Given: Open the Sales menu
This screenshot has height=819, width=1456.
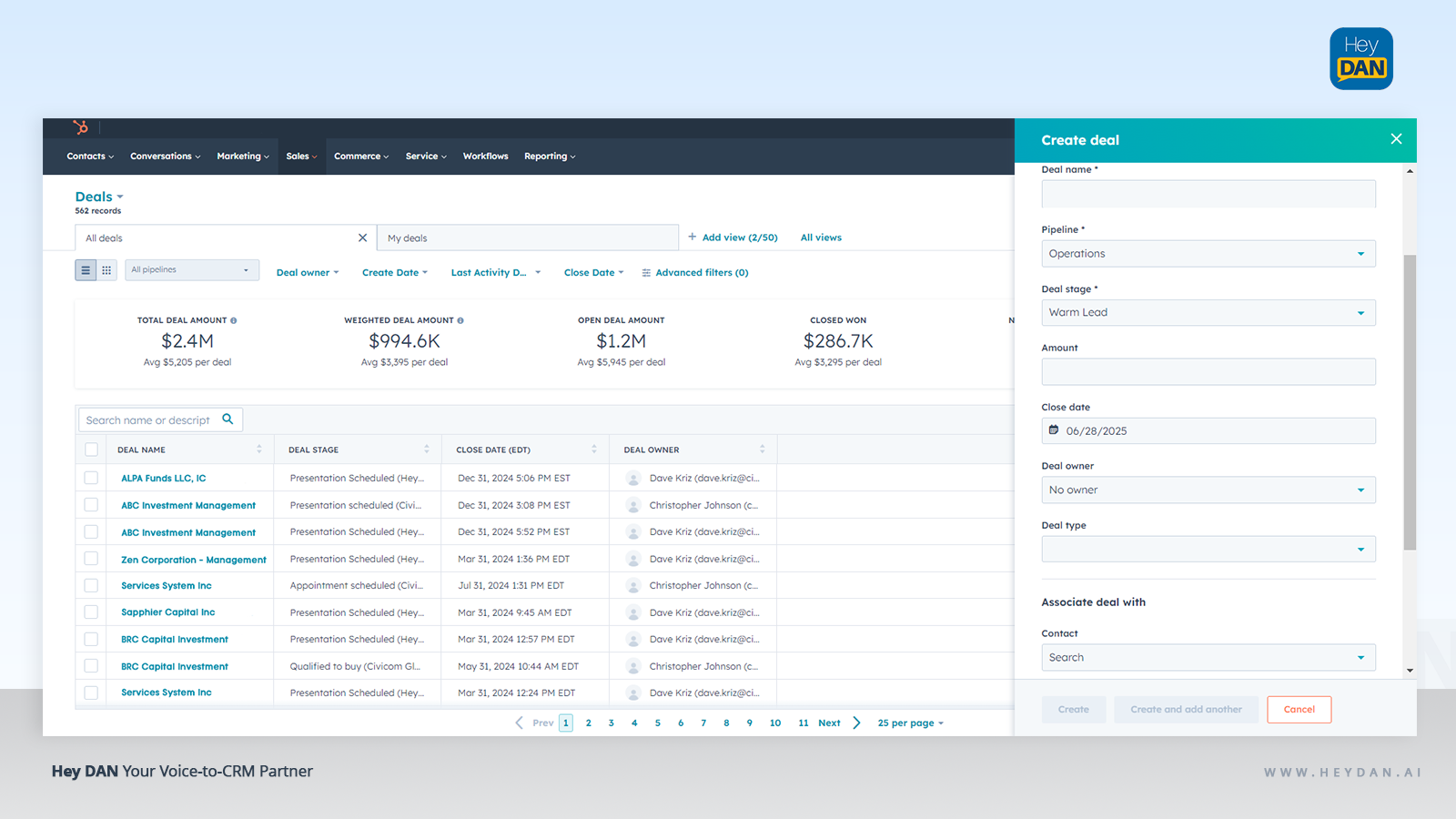Looking at the screenshot, I should pyautogui.click(x=300, y=156).
